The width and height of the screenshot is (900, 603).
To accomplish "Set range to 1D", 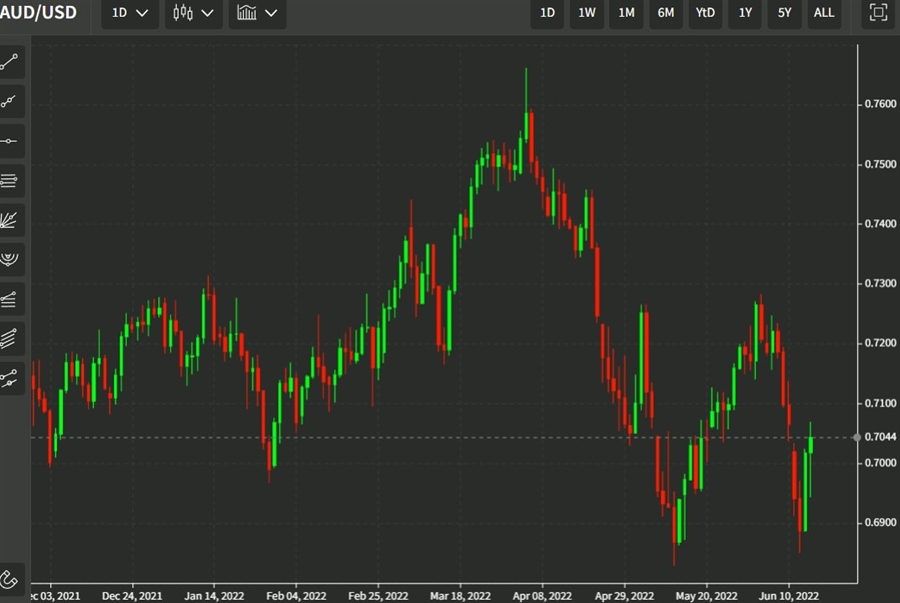I will (547, 13).
